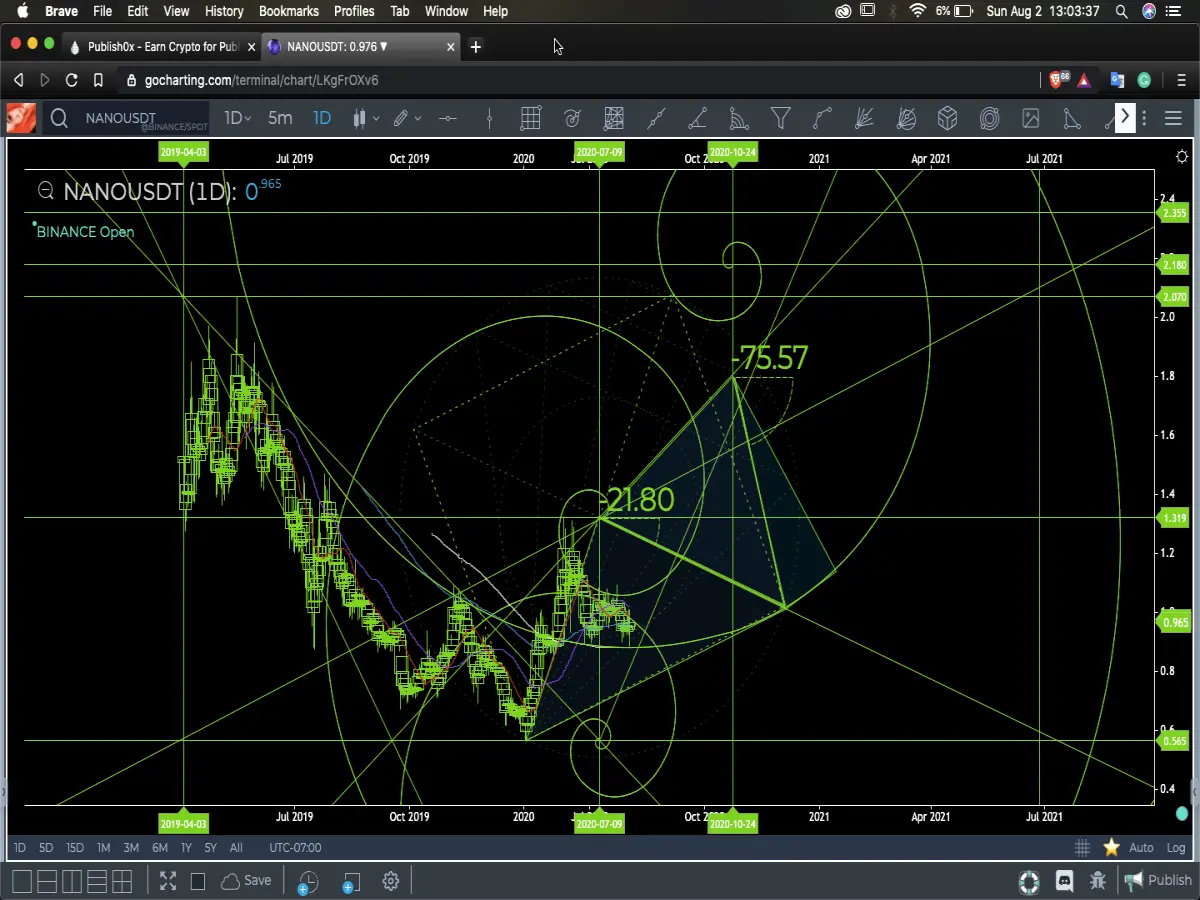Select the horizontal line tool
The image size is (1200, 900).
tap(447, 118)
